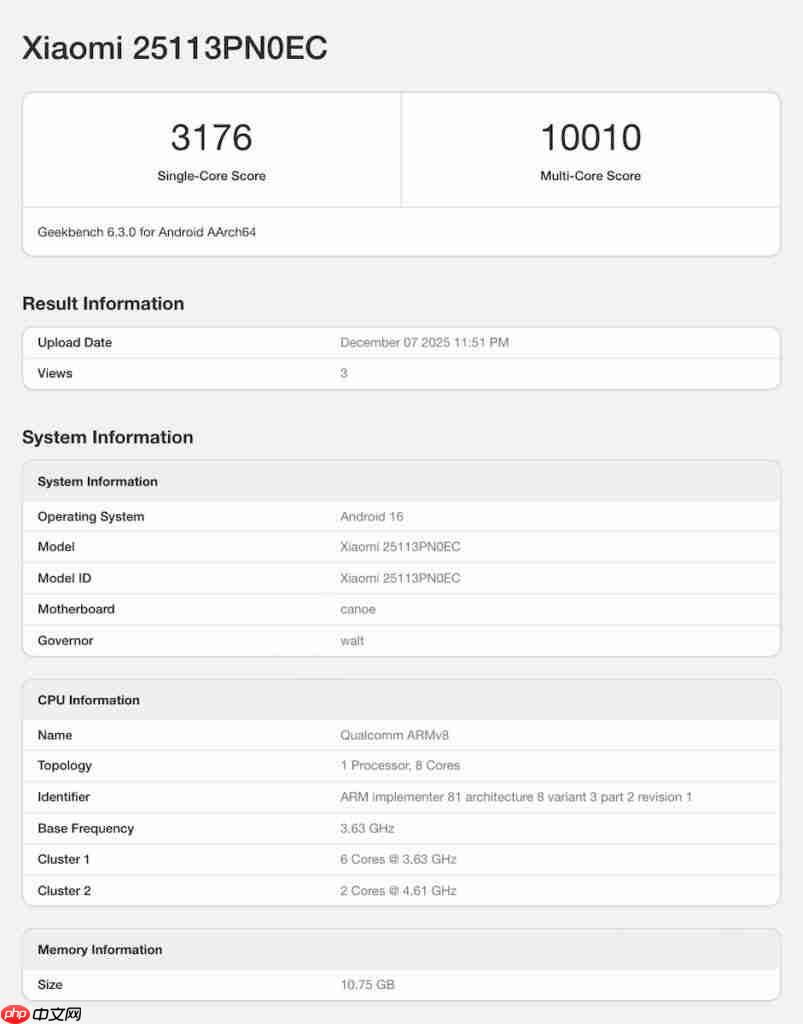This screenshot has width=803, height=1024.
Task: Select the Views count of 3
Action: (343, 373)
